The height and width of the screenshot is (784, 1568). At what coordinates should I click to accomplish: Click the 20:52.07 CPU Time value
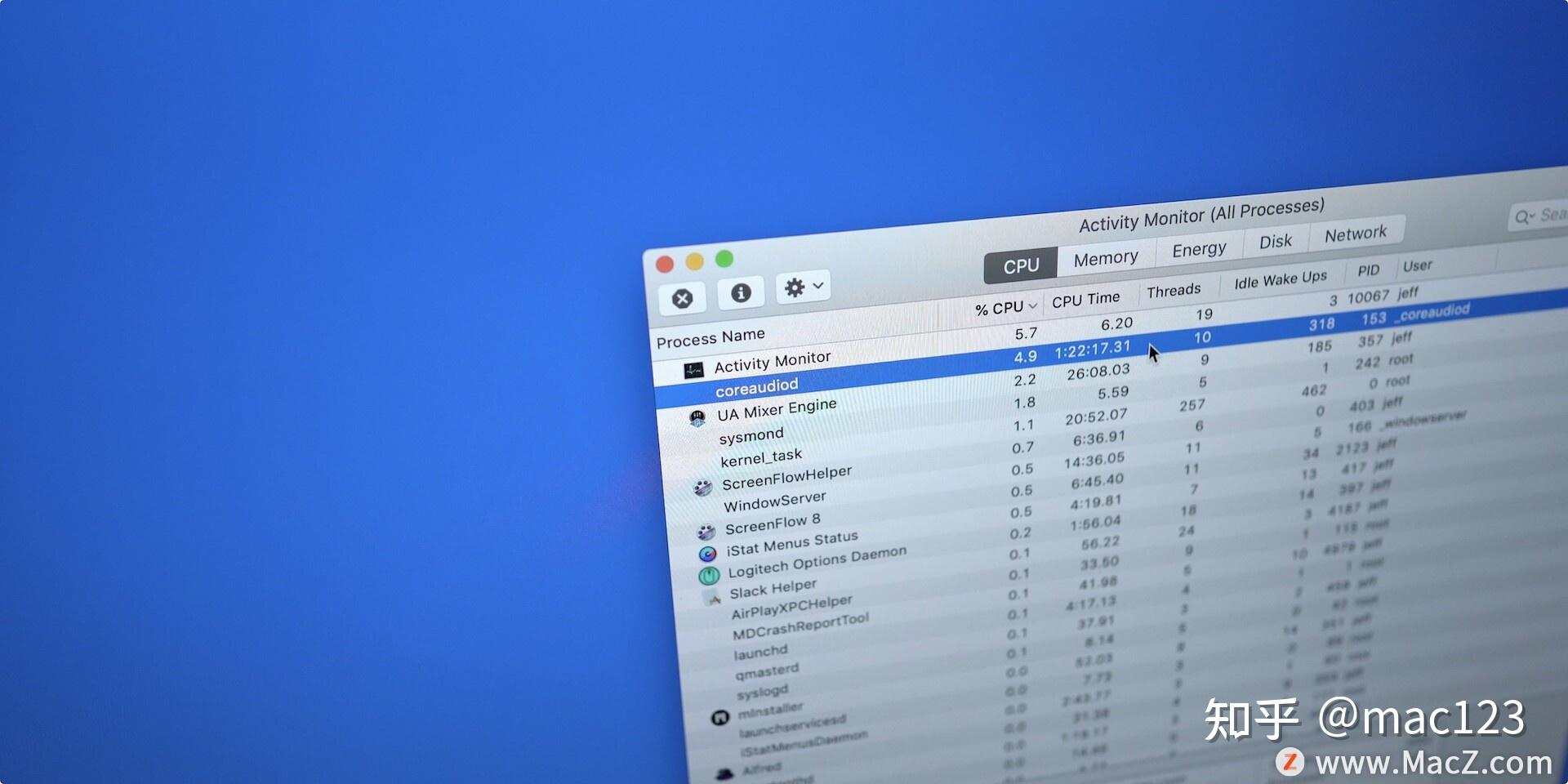pyautogui.click(x=1096, y=416)
